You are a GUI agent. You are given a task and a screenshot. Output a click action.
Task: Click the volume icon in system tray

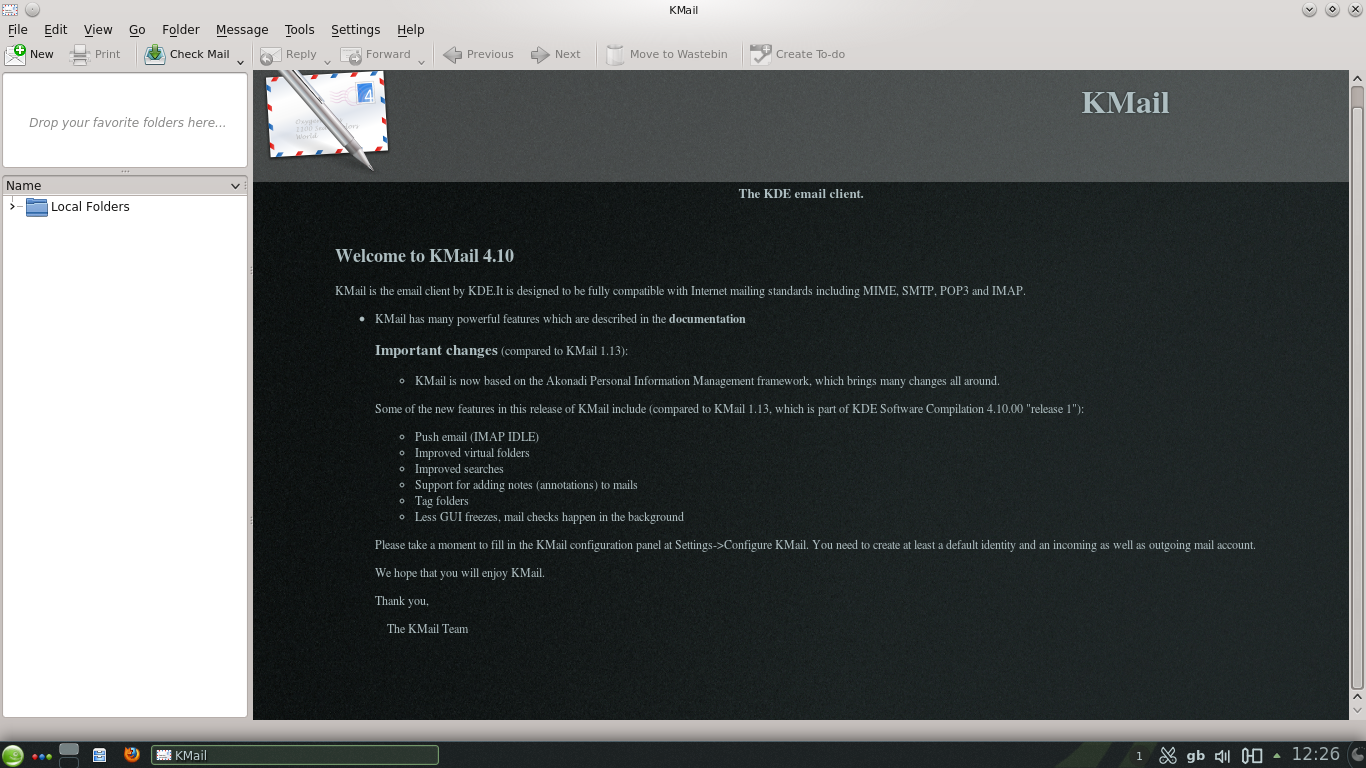(1222, 756)
